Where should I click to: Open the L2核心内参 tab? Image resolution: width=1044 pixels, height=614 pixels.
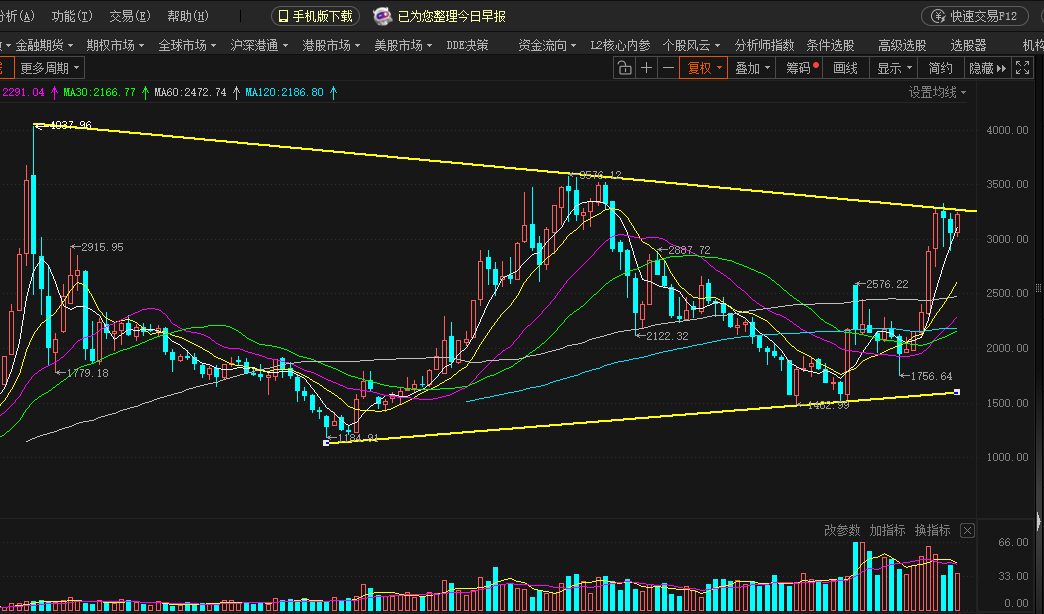620,45
